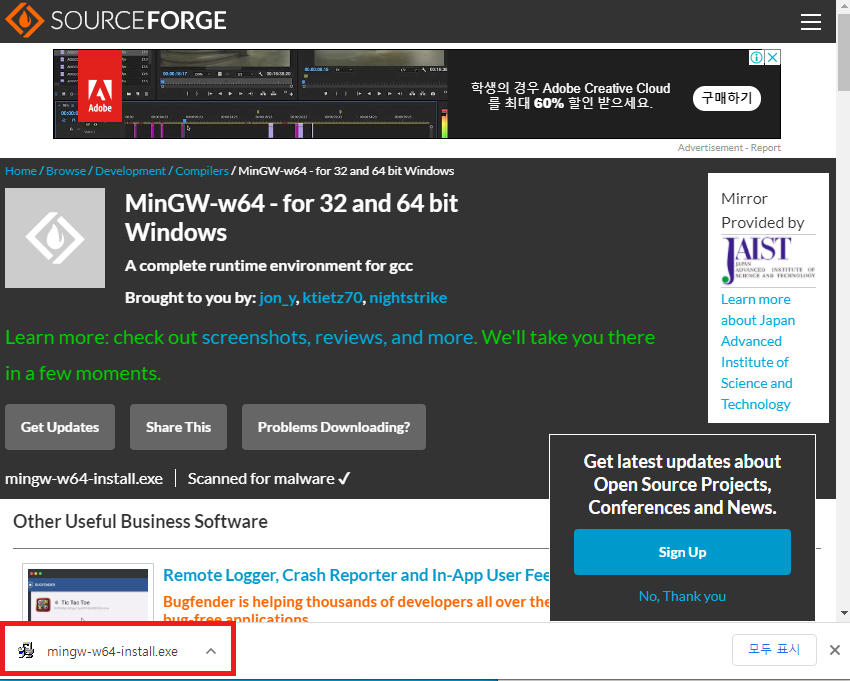Image resolution: width=850 pixels, height=681 pixels.
Task: Click the Problems Downloading? button
Action: [334, 427]
